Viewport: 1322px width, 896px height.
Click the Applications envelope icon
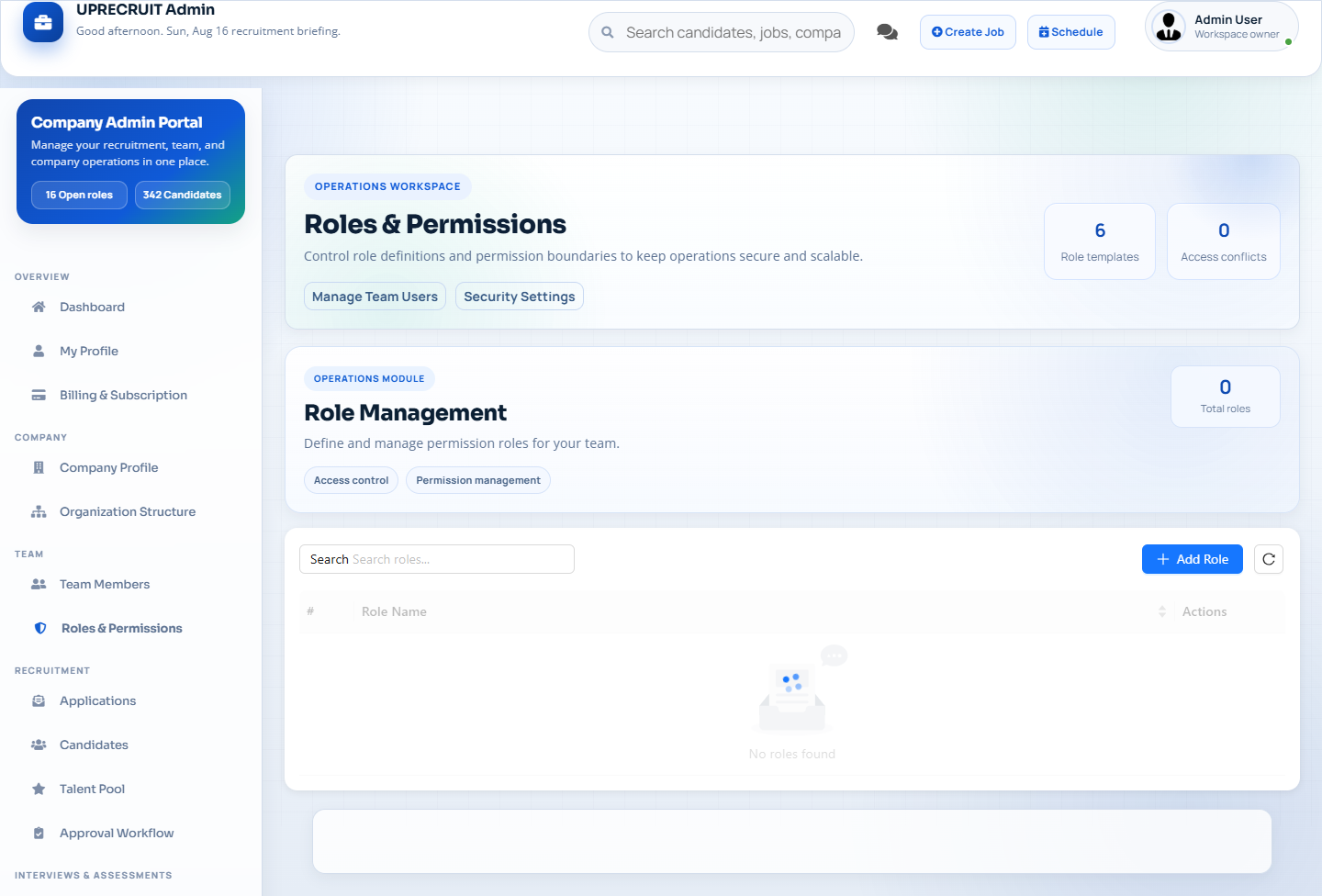39,700
